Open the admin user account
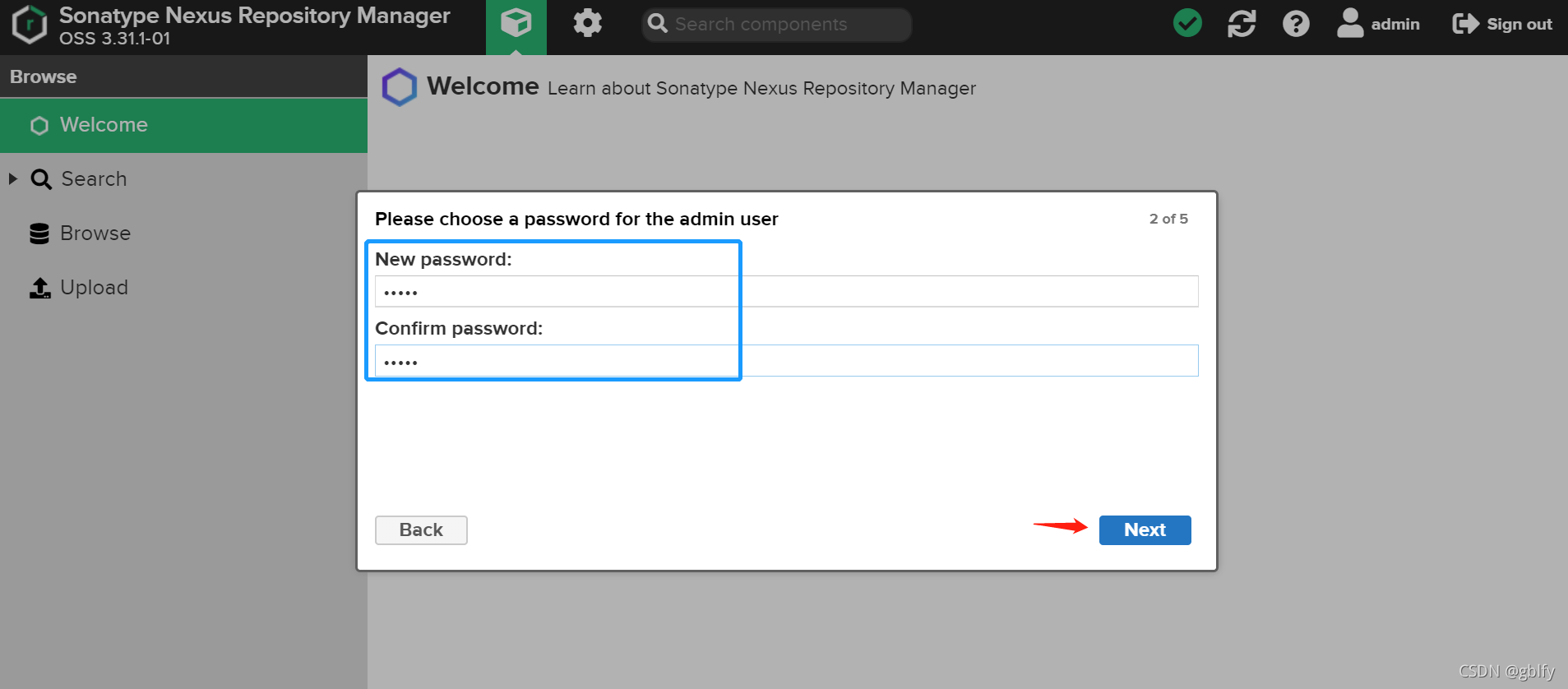Screen dimensions: 1568x689 [x=1378, y=24]
